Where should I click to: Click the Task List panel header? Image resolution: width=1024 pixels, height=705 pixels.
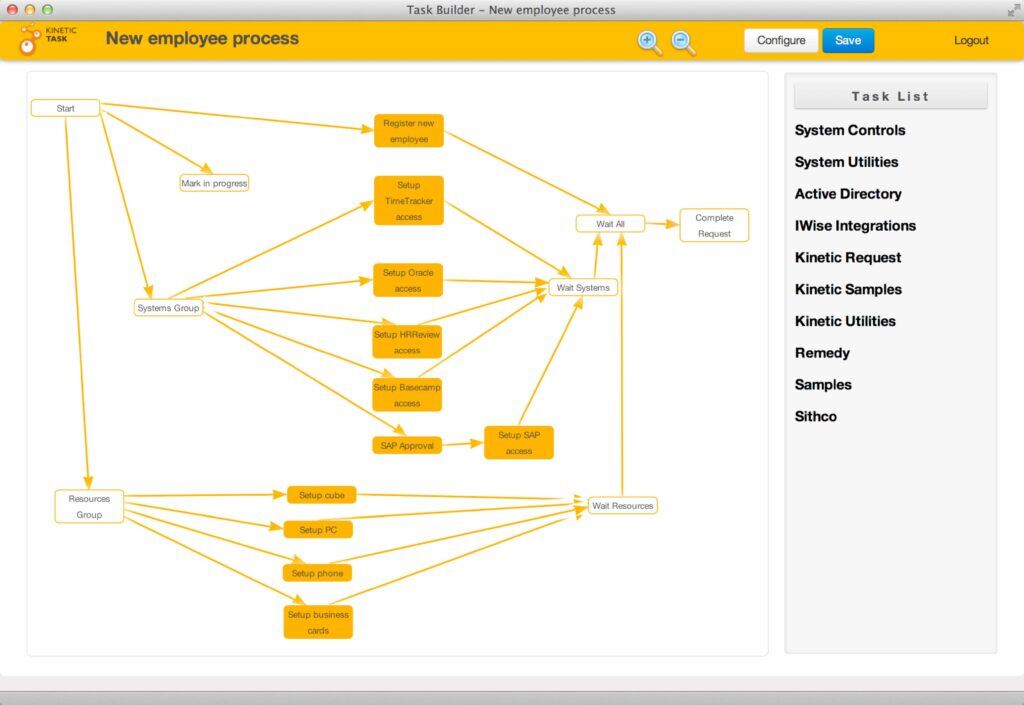pyautogui.click(x=890, y=97)
